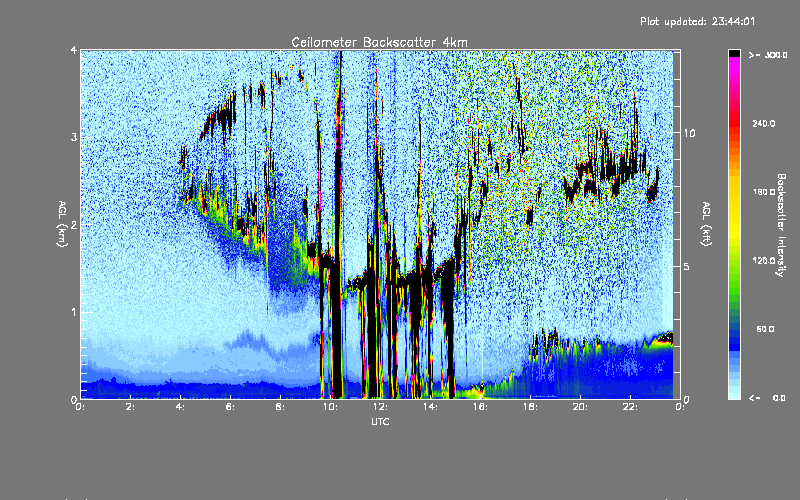Click the "20:" UTC time tick label

(580, 407)
